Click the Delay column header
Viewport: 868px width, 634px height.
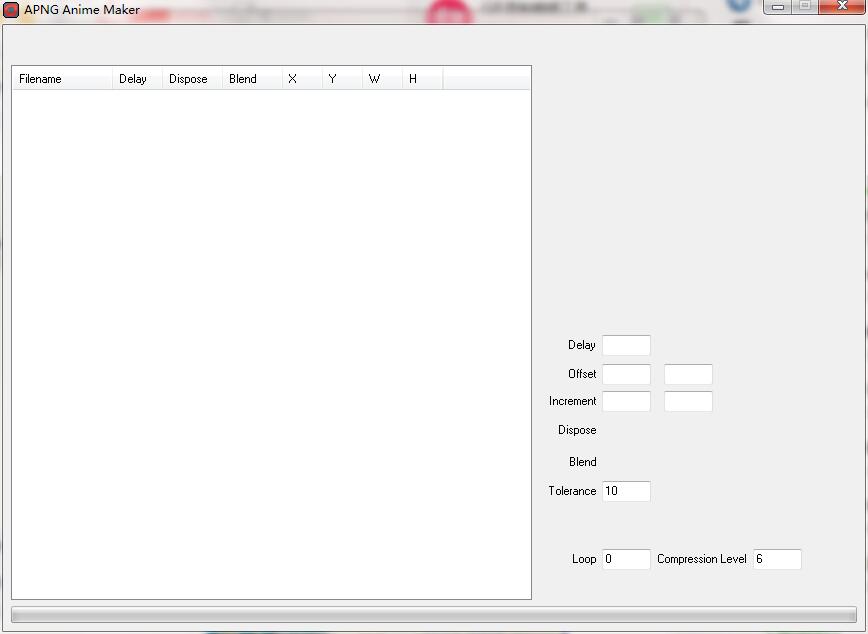(x=137, y=79)
